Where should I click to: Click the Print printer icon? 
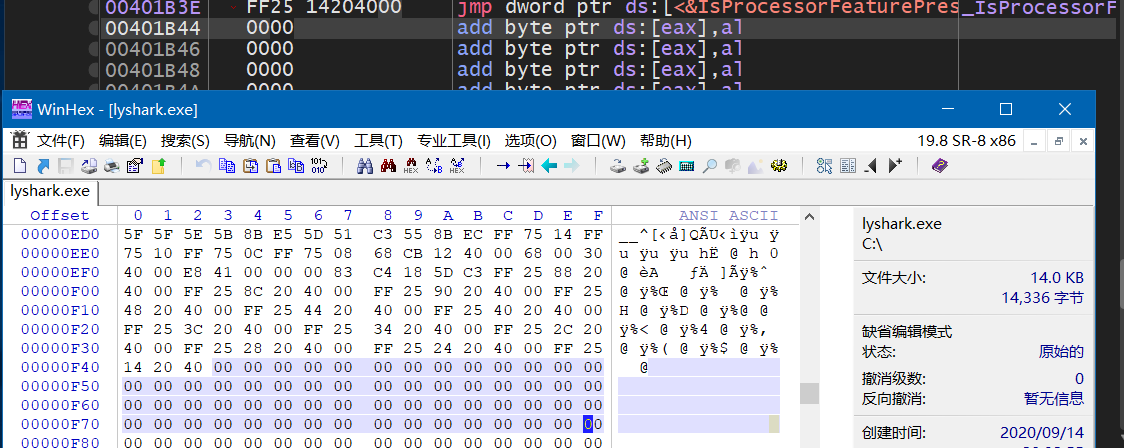click(x=112, y=166)
